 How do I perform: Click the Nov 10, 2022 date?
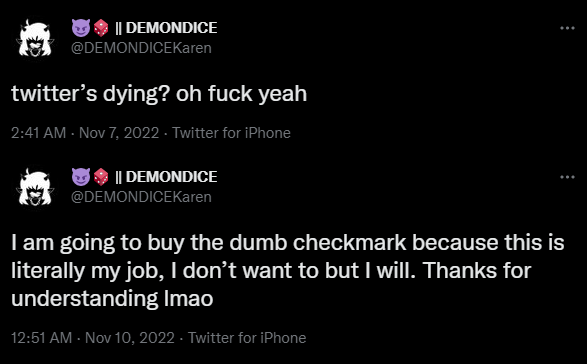pyautogui.click(x=130, y=338)
